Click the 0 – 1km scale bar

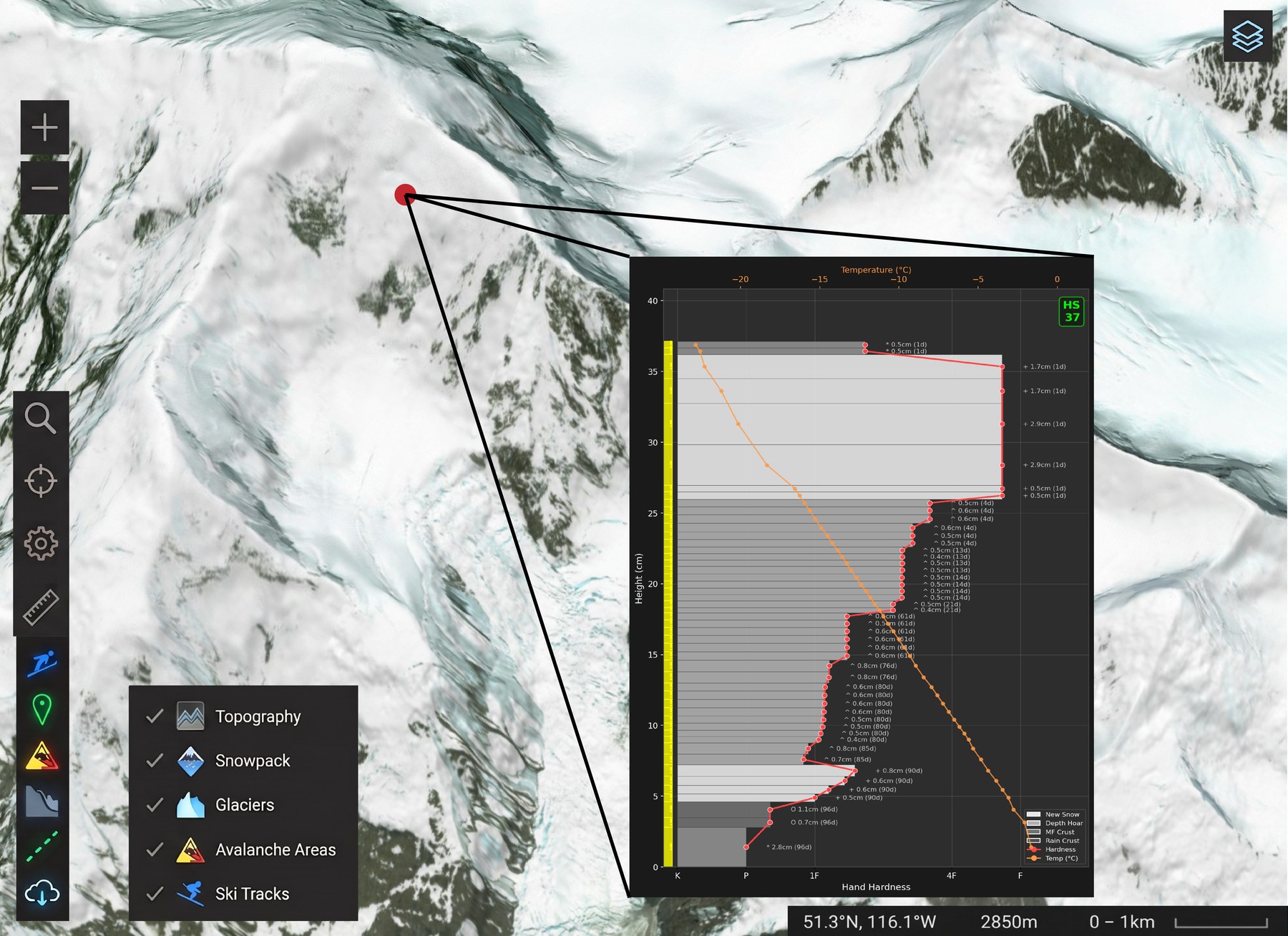tap(1179, 922)
